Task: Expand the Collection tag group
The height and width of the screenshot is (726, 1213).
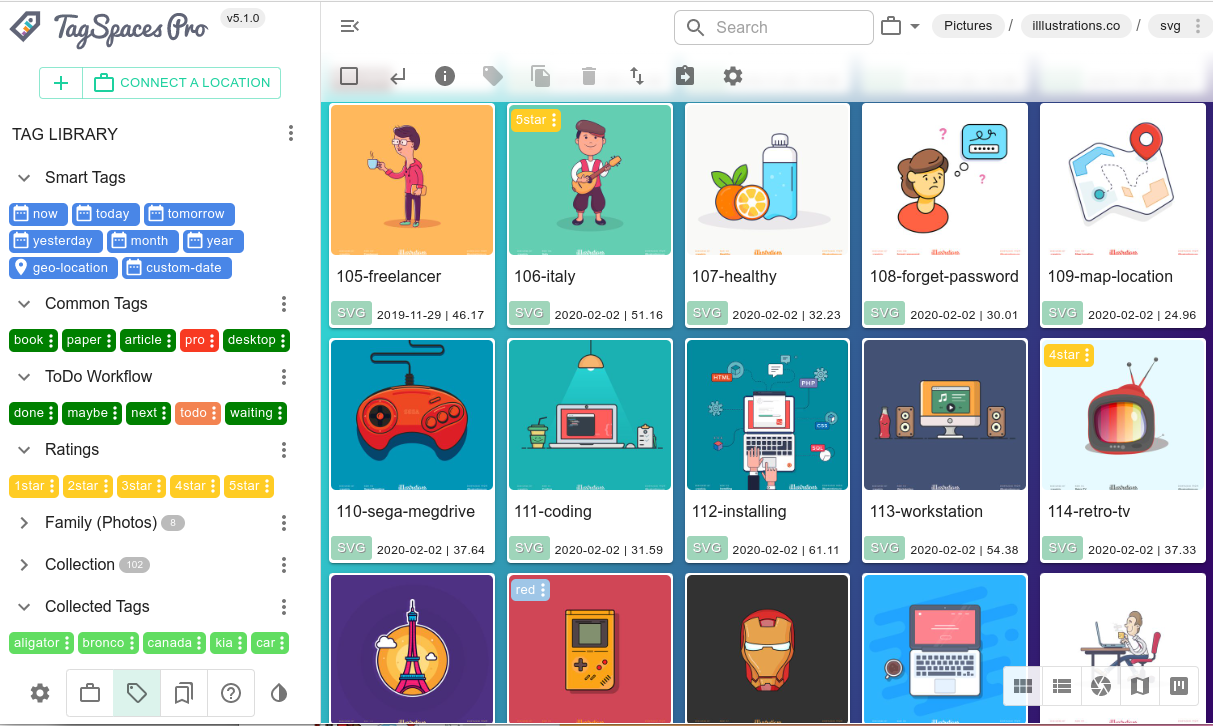Action: point(24,565)
